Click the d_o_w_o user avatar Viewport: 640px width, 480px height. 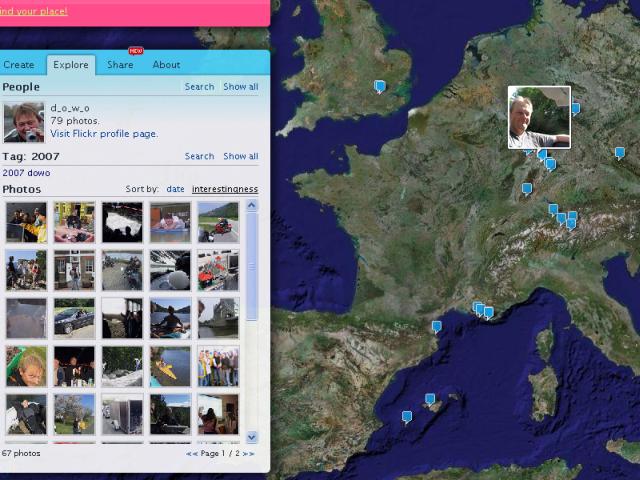point(24,122)
